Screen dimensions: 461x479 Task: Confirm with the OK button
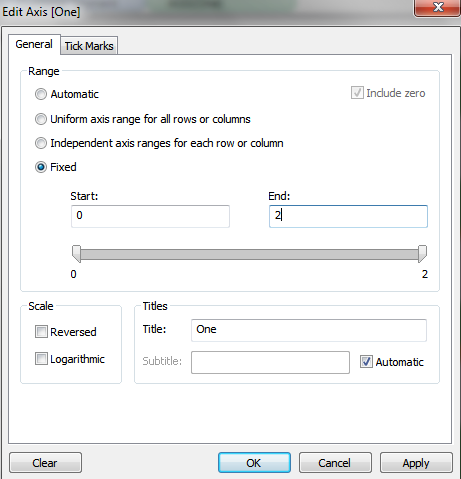tap(254, 463)
